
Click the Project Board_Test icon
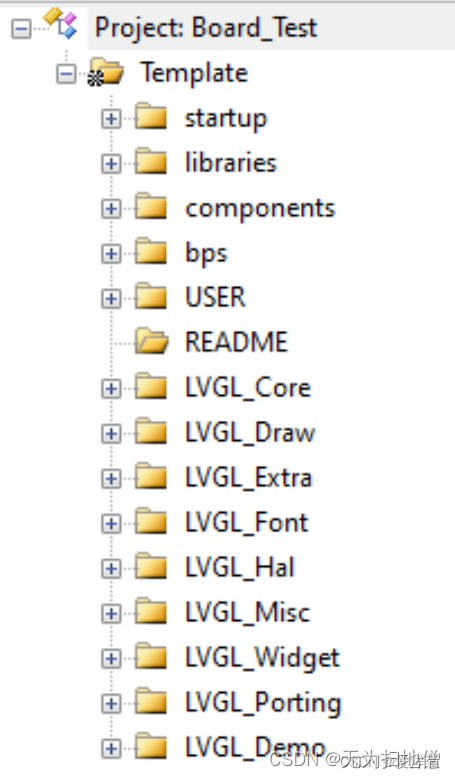click(60, 23)
